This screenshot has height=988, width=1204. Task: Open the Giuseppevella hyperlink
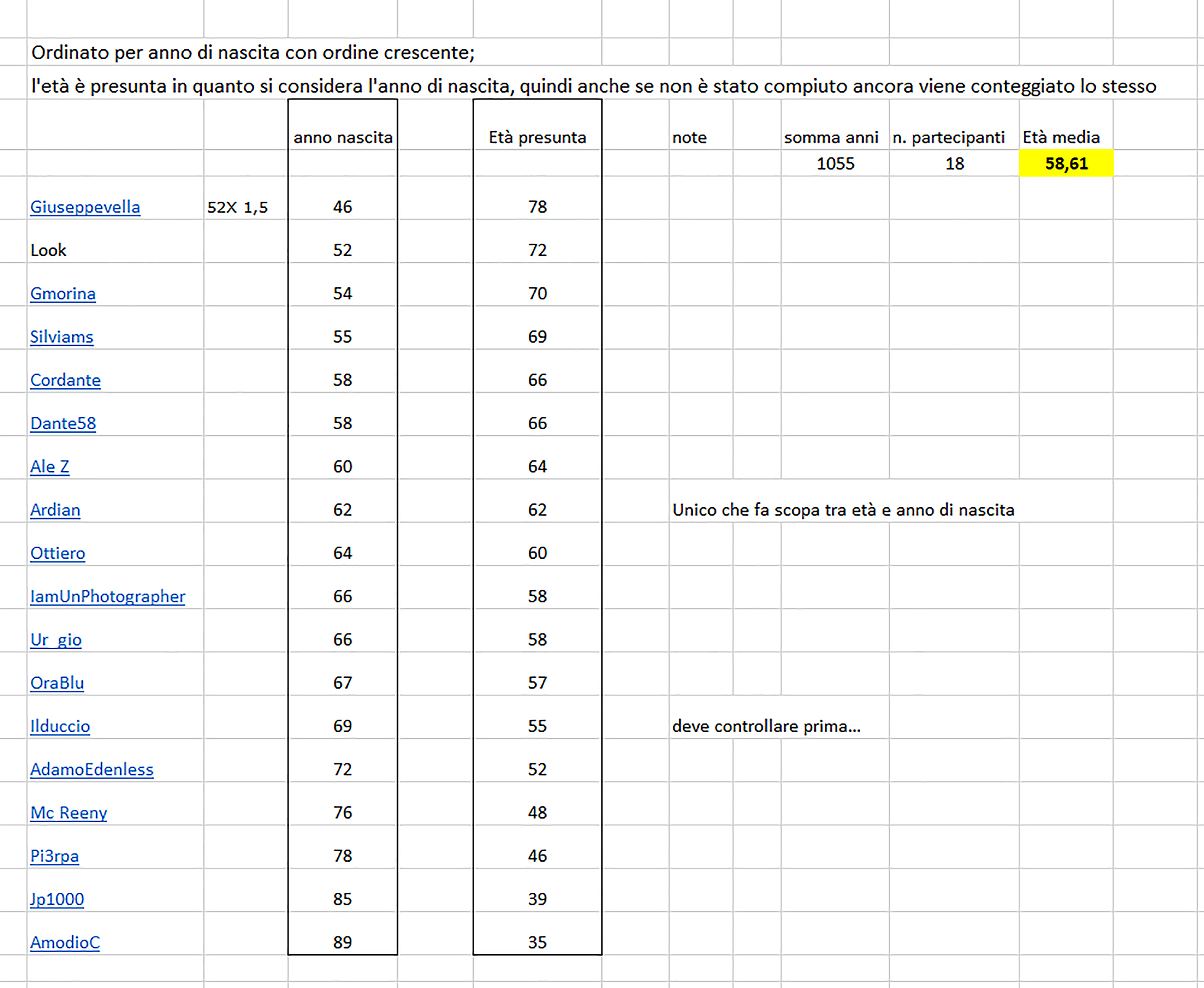tap(85, 207)
